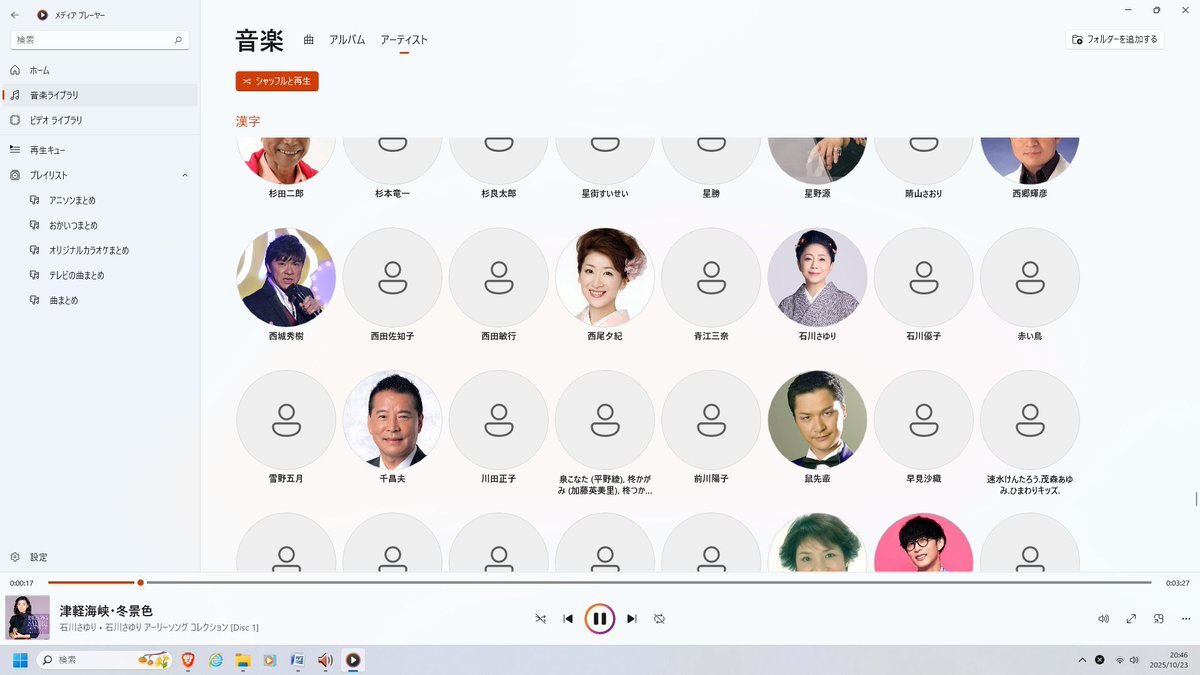
Task: Open the 川田正子 artist placeholder
Action: pyautogui.click(x=498, y=420)
